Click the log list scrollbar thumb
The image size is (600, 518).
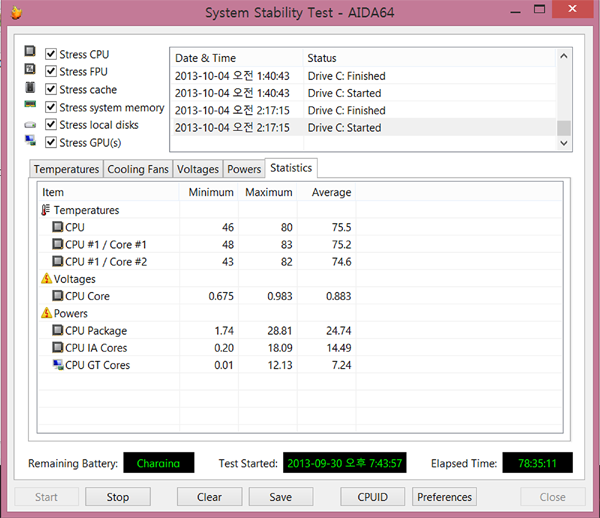click(564, 128)
